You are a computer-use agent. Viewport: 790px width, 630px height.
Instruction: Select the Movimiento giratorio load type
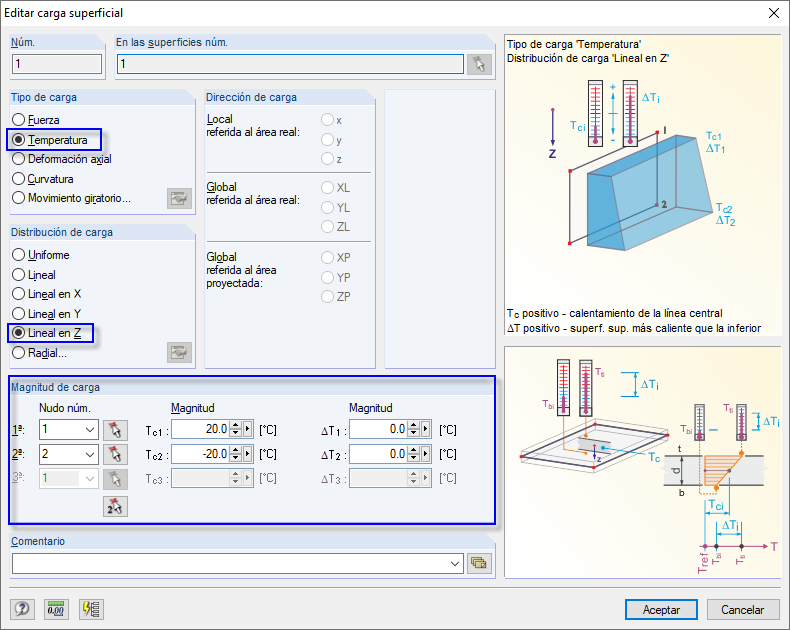[71, 198]
